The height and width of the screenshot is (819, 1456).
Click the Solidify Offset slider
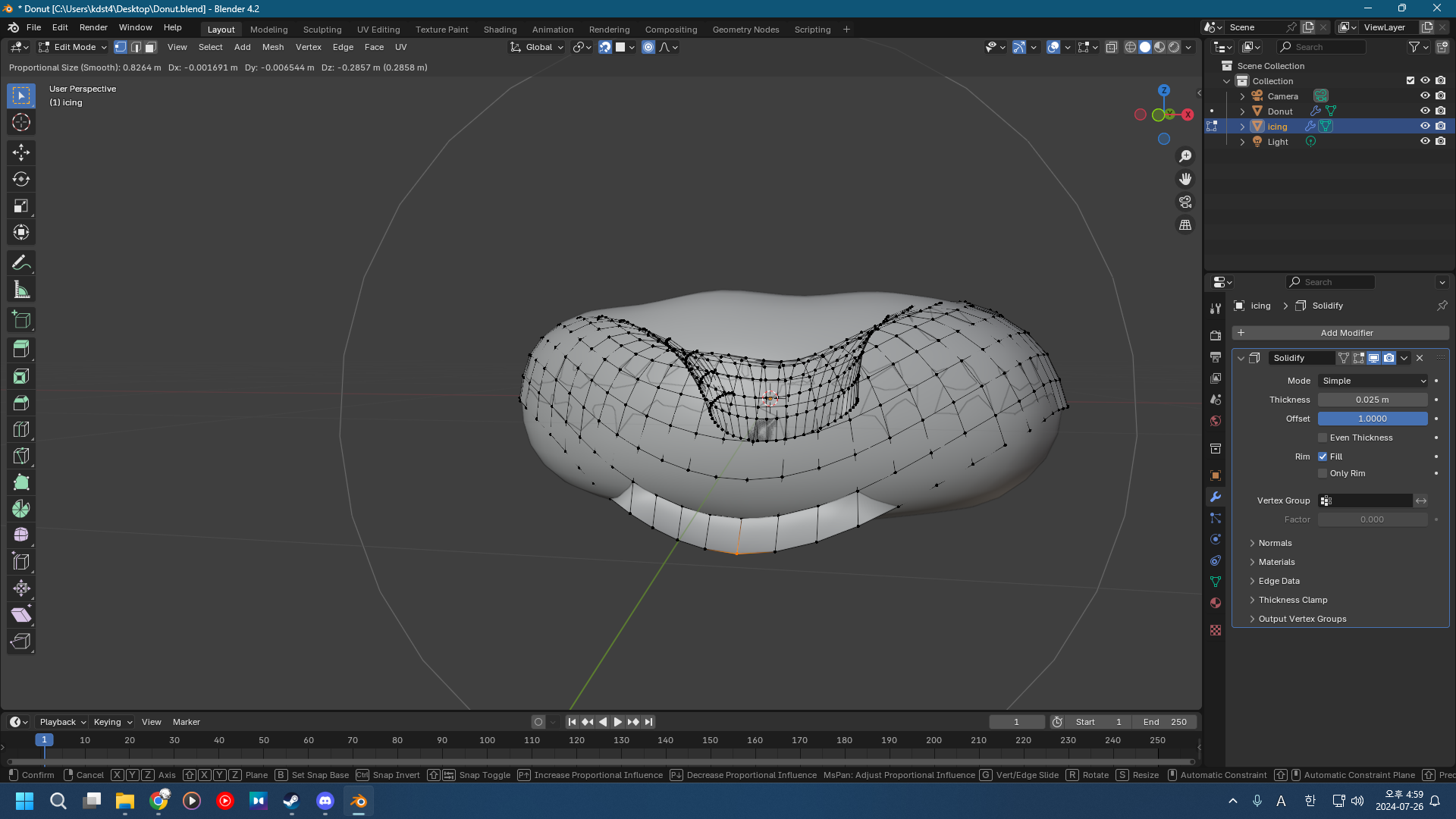pyautogui.click(x=1373, y=419)
